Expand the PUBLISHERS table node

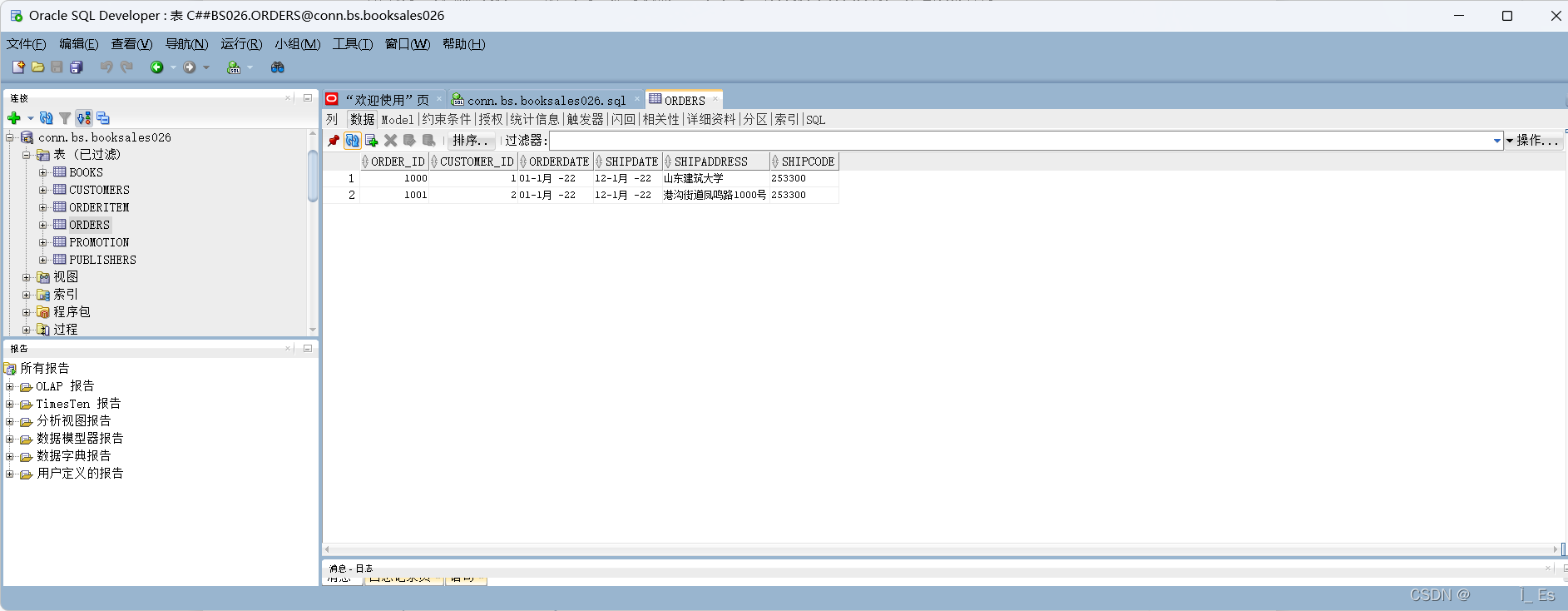42,260
